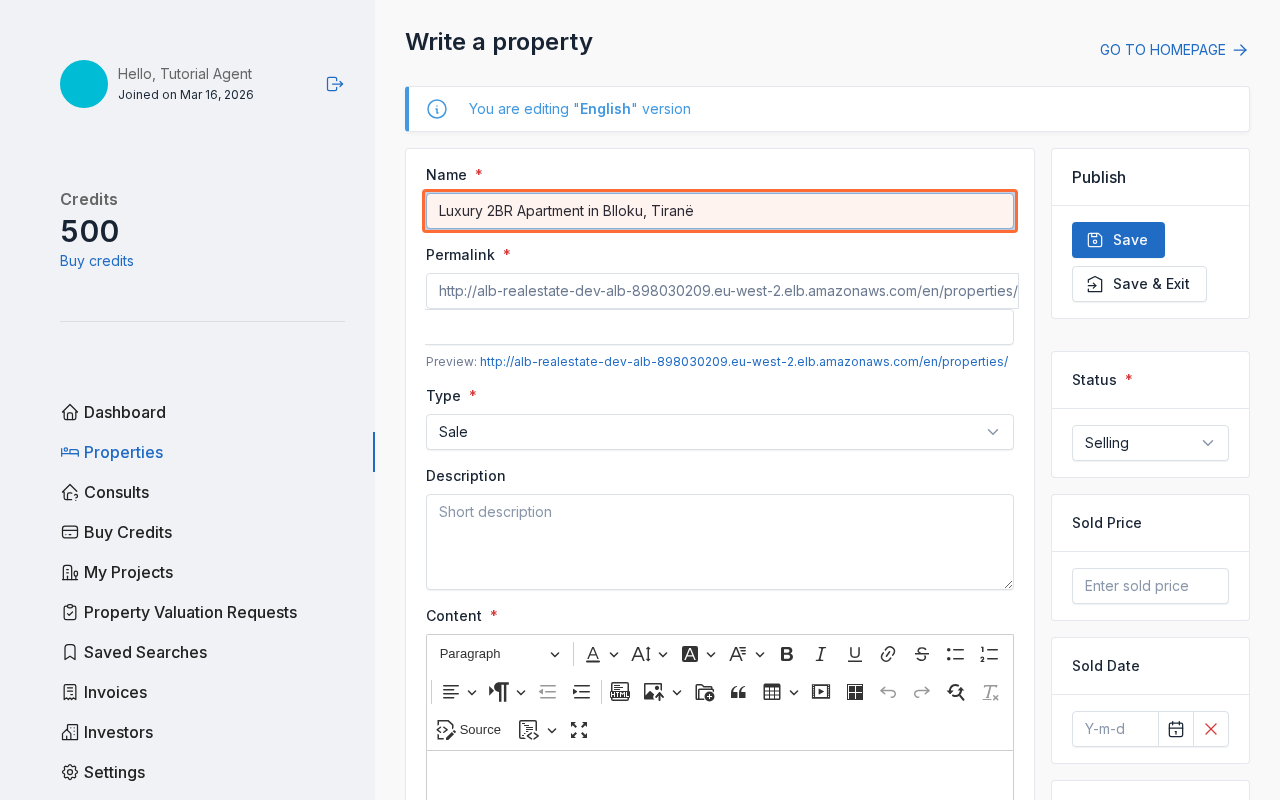
Task: Open the Status dropdown showing Selling
Action: click(1150, 443)
